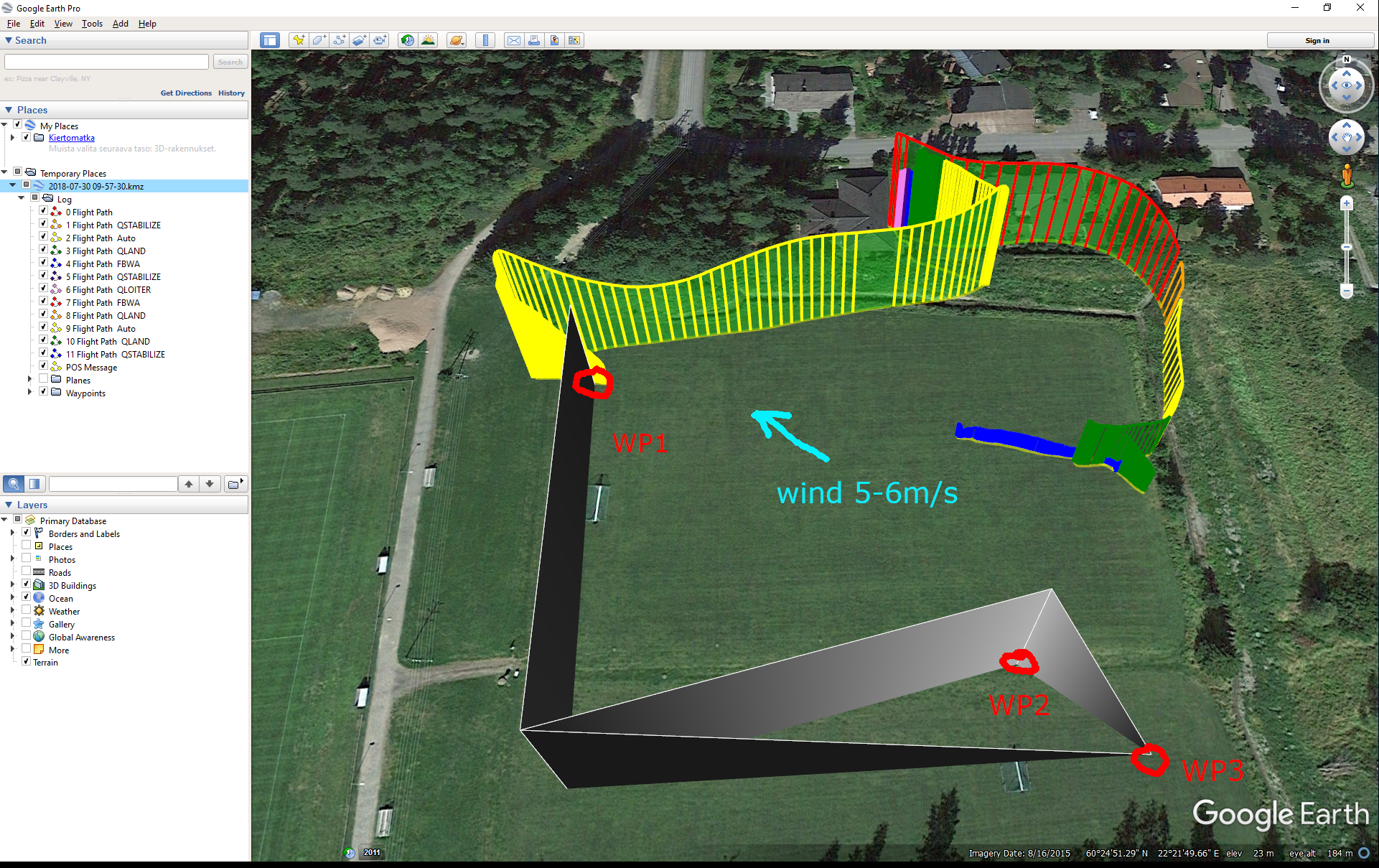
Task: Click the Add Path tool icon
Action: tap(339, 40)
